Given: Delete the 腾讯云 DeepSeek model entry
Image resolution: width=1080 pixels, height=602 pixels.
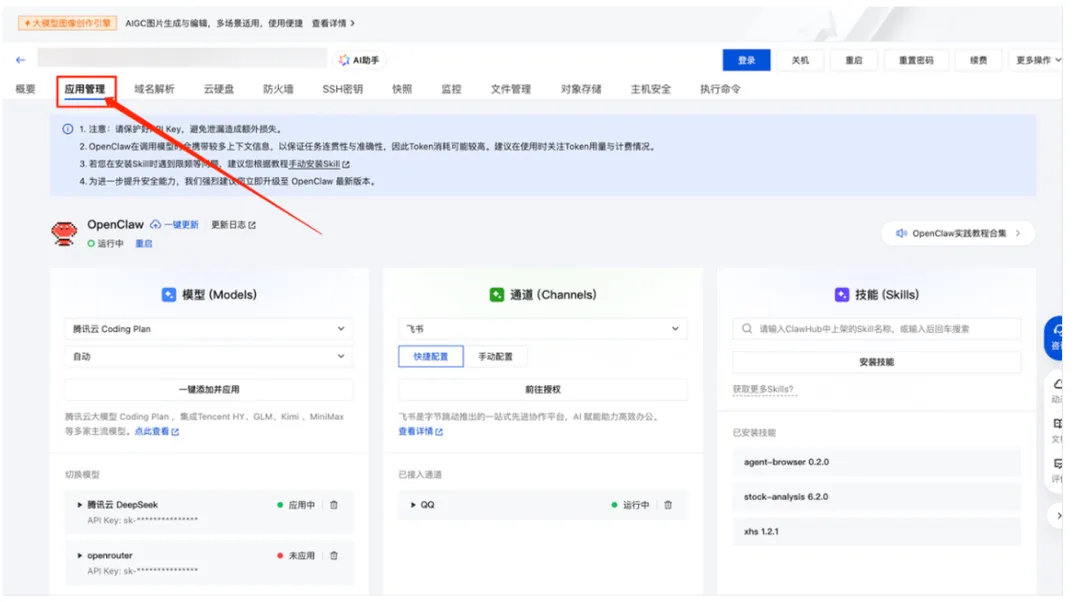Looking at the screenshot, I should (x=334, y=505).
